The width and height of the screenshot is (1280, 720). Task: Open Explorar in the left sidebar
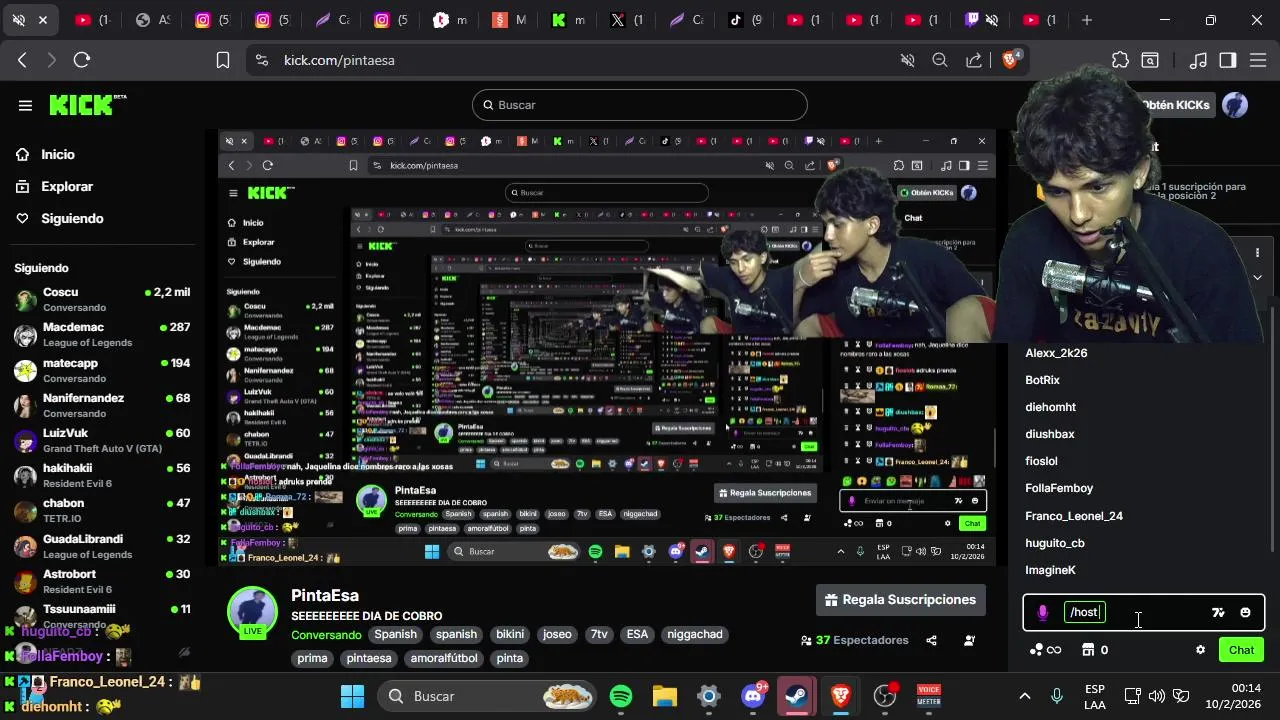coord(67,186)
